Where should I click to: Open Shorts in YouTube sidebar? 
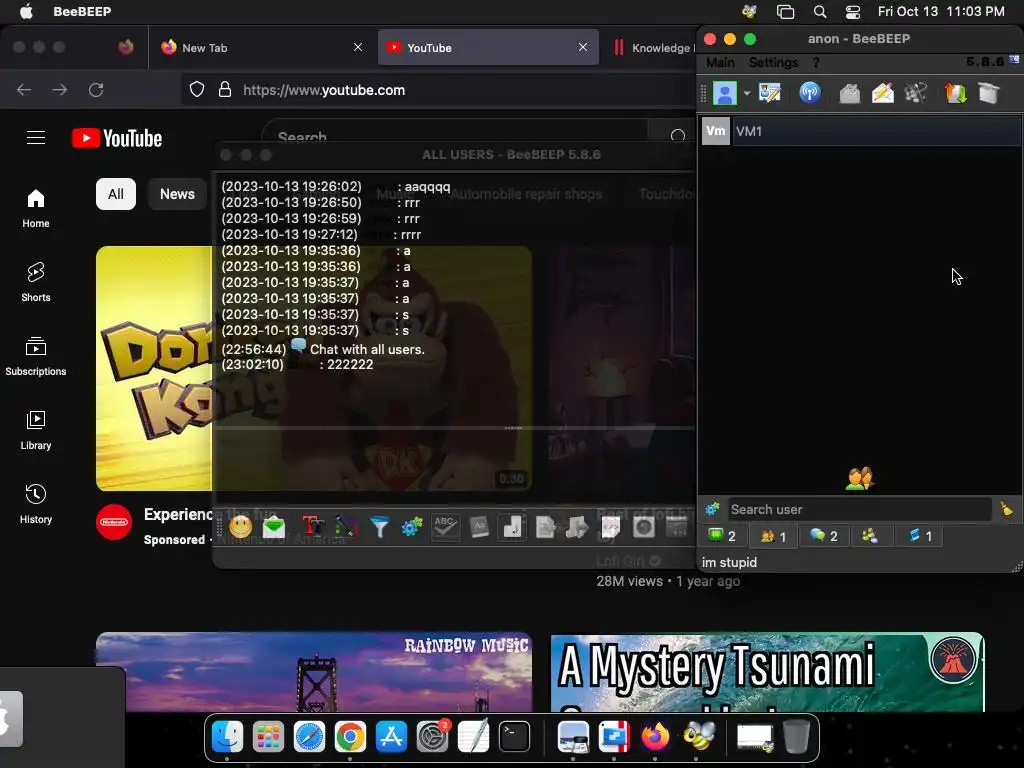[36, 282]
